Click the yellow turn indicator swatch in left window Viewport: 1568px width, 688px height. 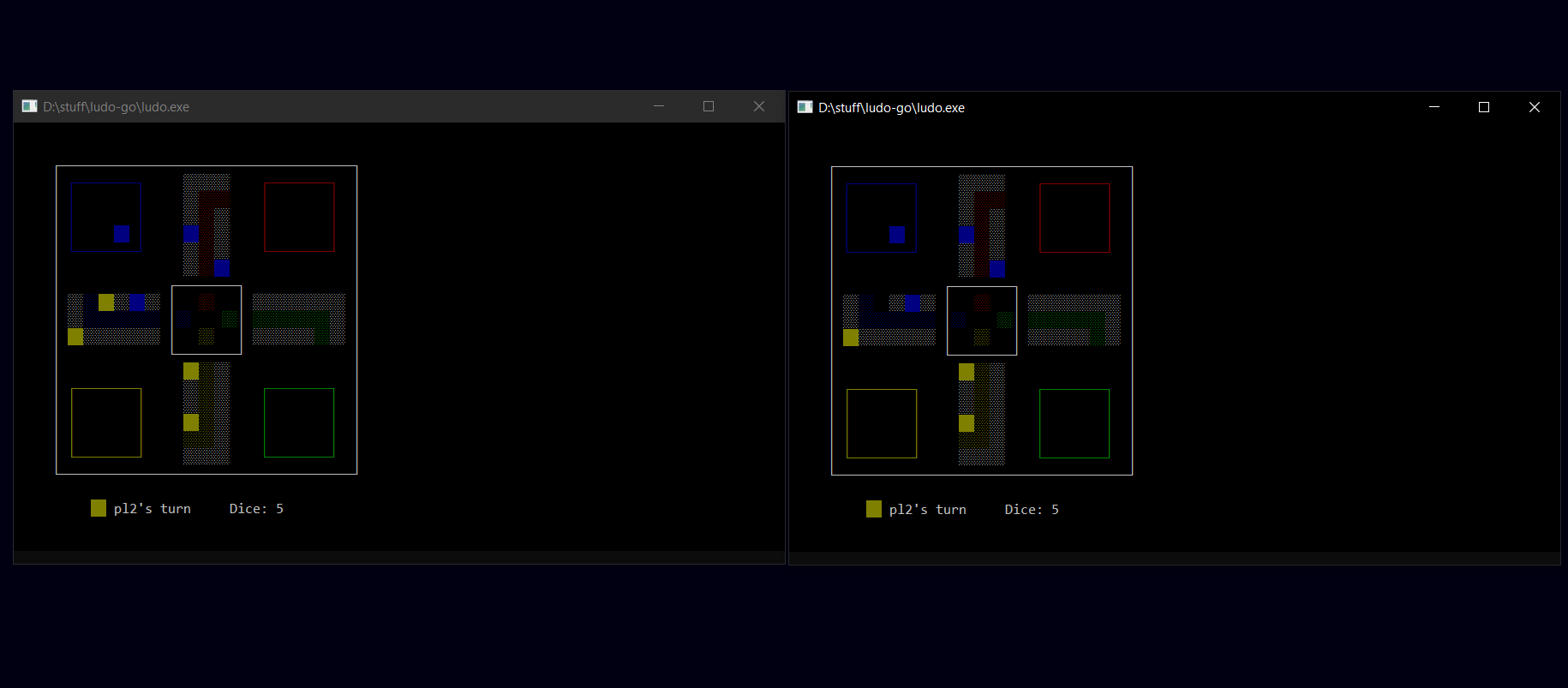[99, 508]
